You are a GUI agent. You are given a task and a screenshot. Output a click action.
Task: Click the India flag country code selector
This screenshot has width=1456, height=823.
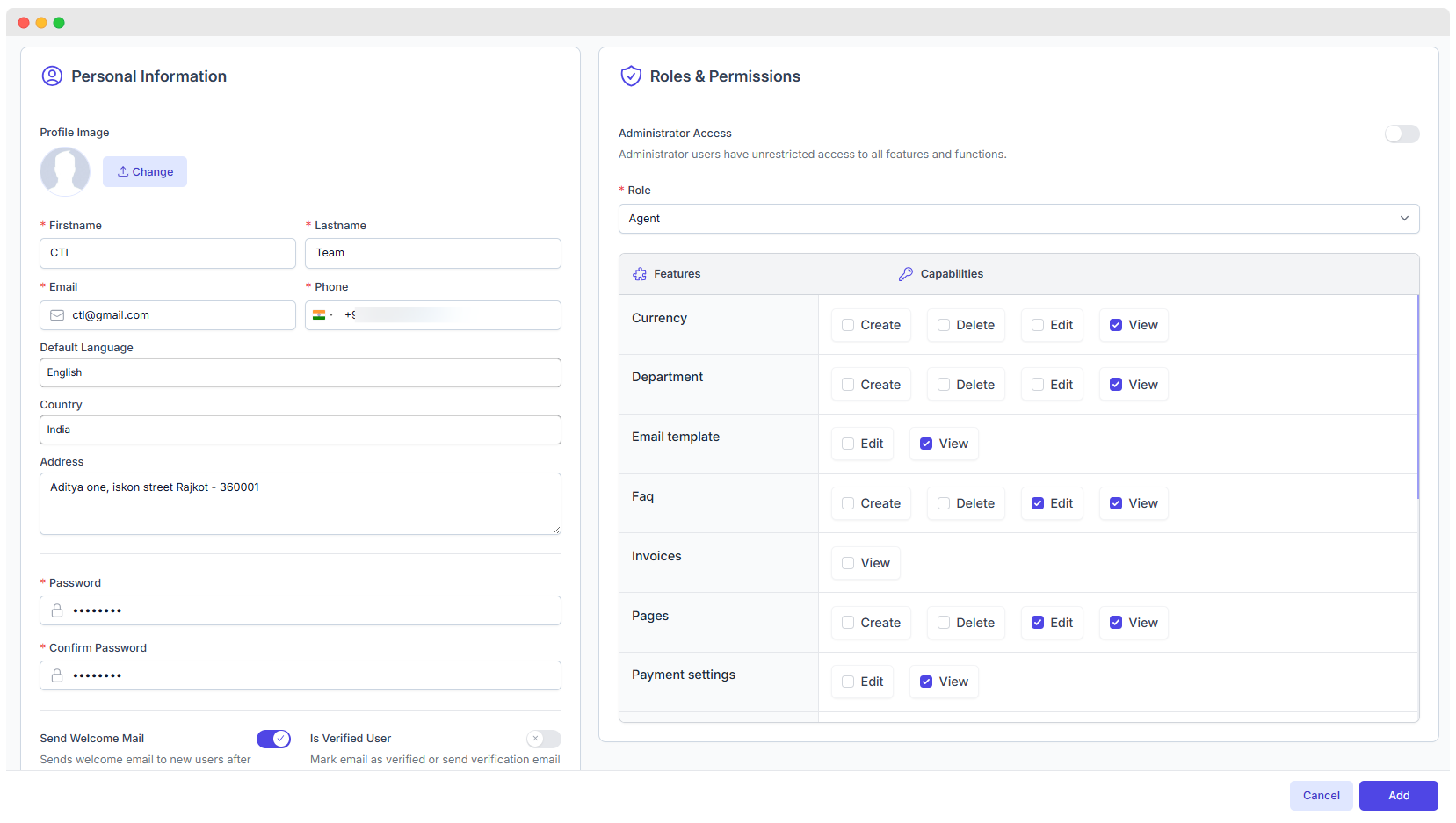pyautogui.click(x=322, y=315)
